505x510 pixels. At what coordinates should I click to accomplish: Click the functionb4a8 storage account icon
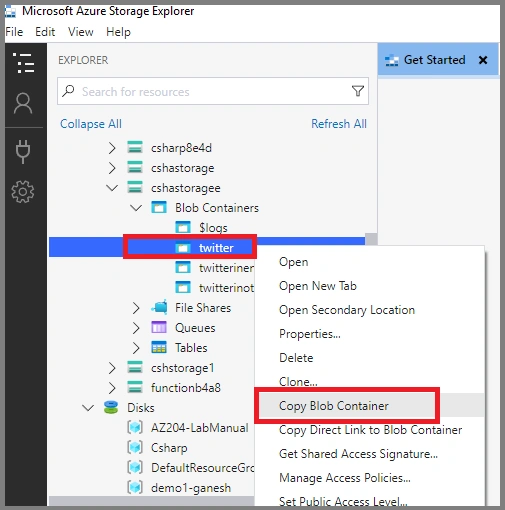click(x=135, y=387)
